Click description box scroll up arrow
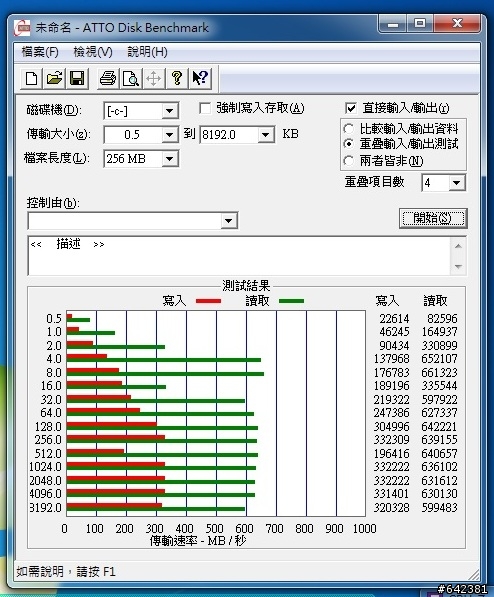Screen dimensions: 494x597 coord(459,246)
